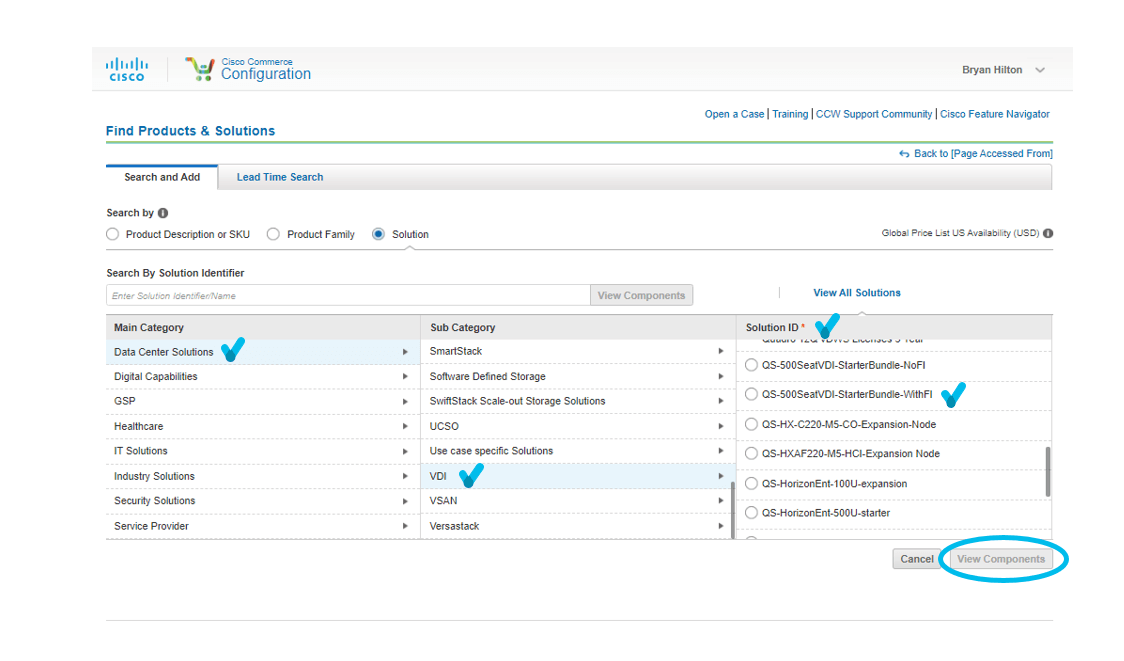Expand the VSAN sub category arrow

[x=720, y=500]
